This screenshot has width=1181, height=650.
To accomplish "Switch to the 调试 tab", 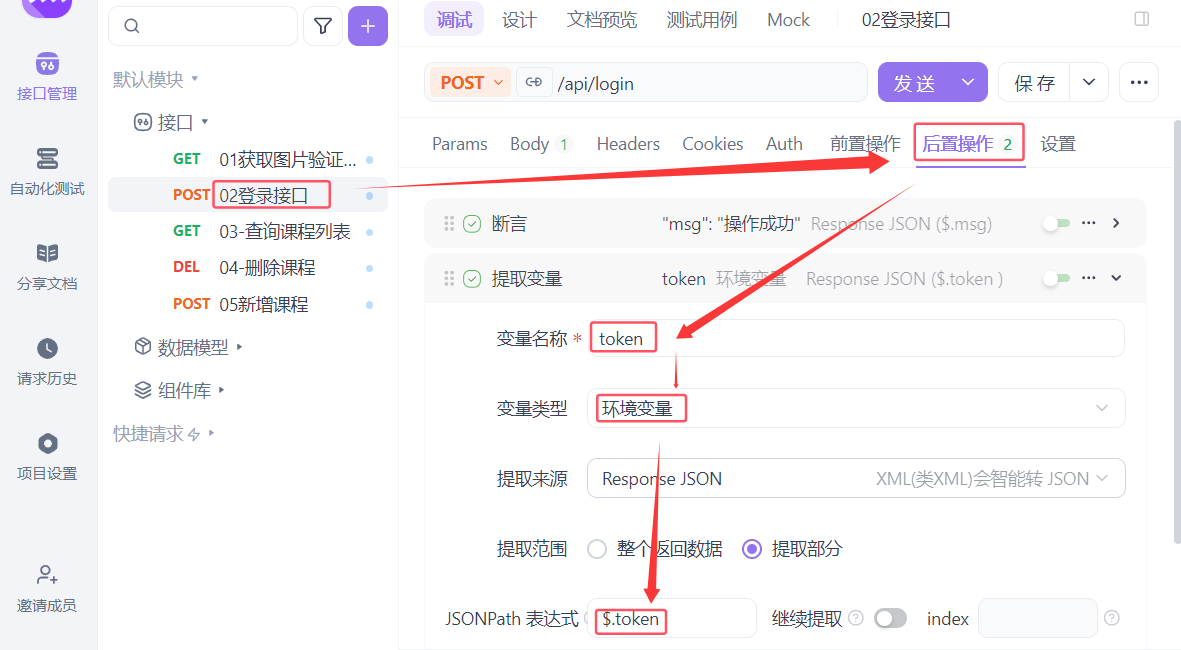I will coord(454,20).
